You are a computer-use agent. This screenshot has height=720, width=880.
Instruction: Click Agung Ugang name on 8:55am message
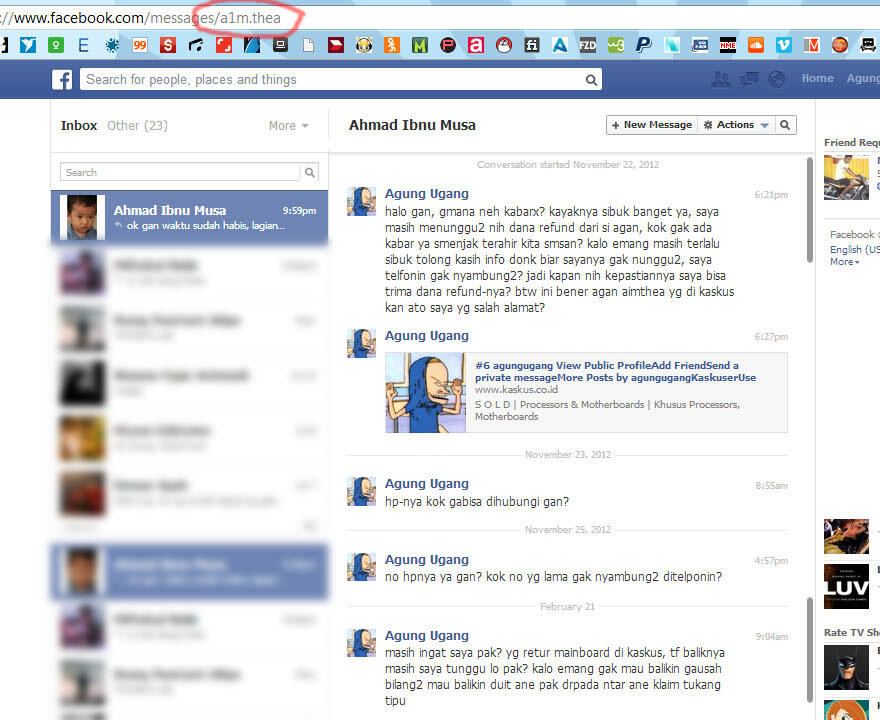click(x=427, y=484)
